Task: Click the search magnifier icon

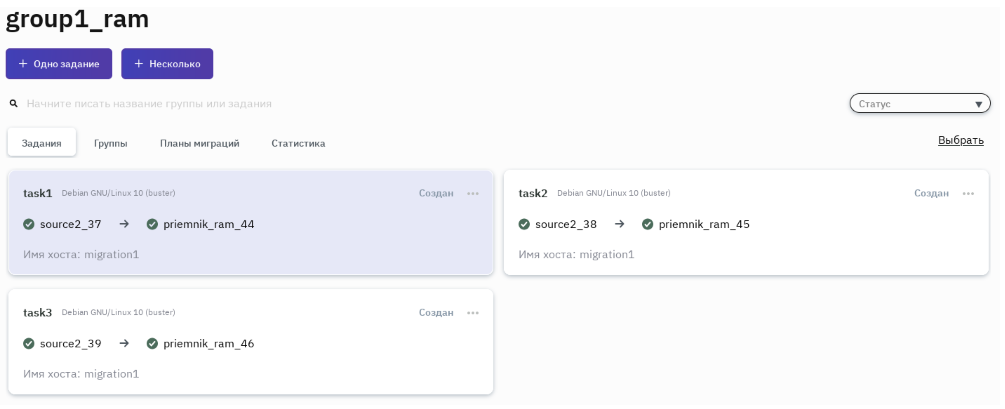Action: click(x=14, y=103)
